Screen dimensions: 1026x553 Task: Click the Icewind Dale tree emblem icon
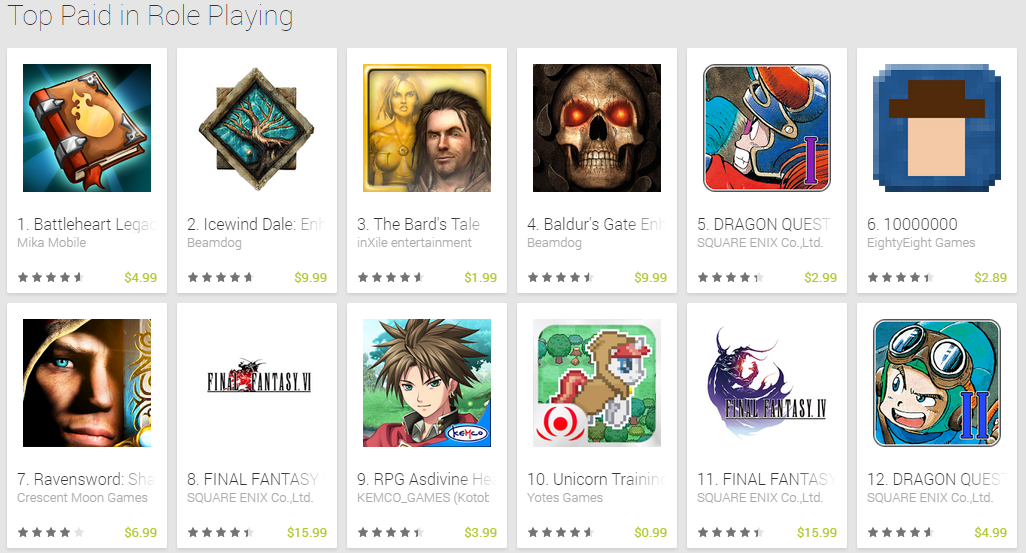[x=256, y=128]
